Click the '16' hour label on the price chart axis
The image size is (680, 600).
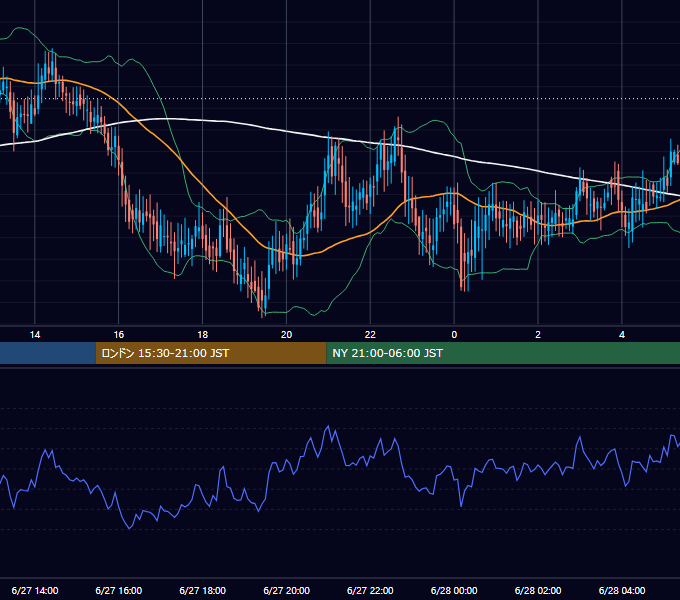[118, 335]
